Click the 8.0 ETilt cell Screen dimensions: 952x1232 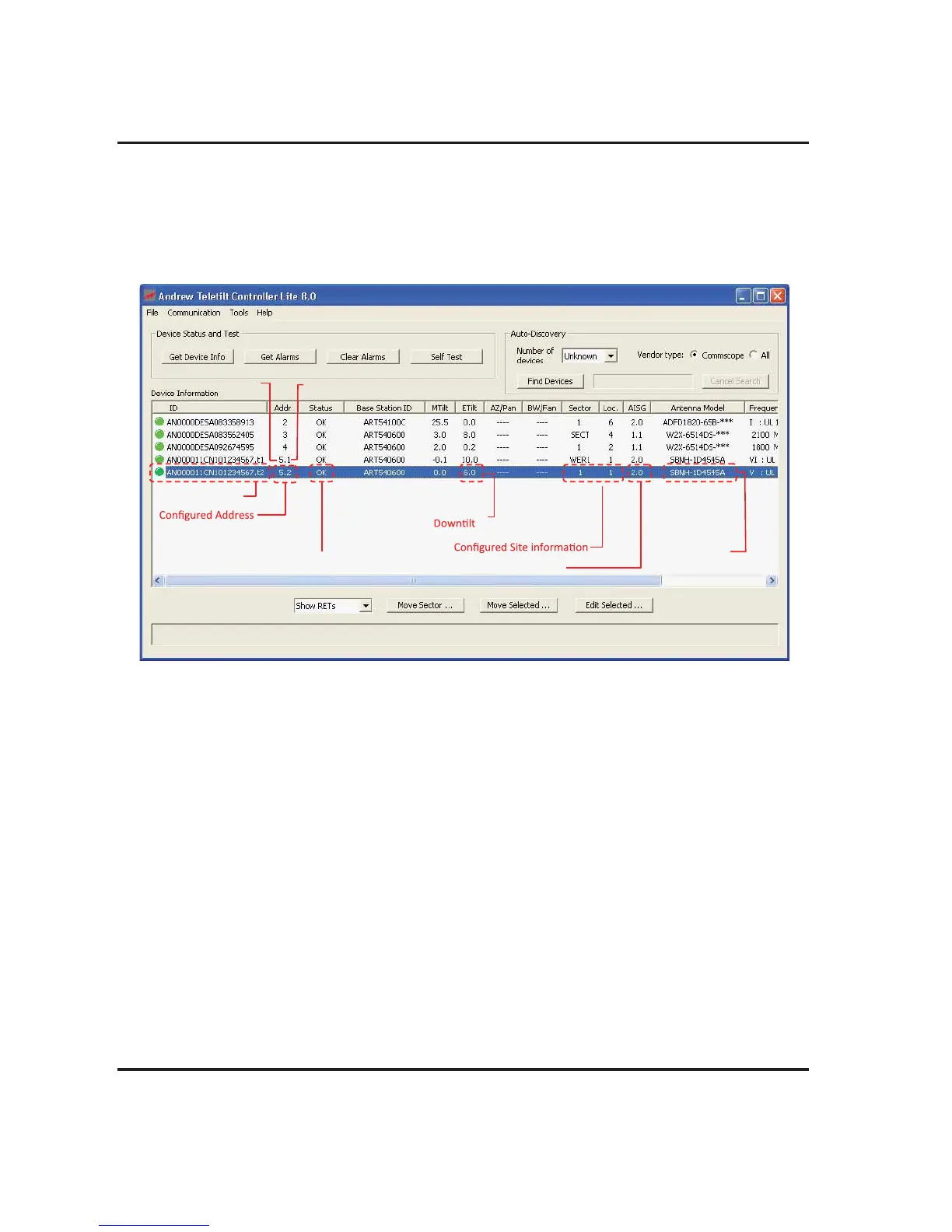470,435
